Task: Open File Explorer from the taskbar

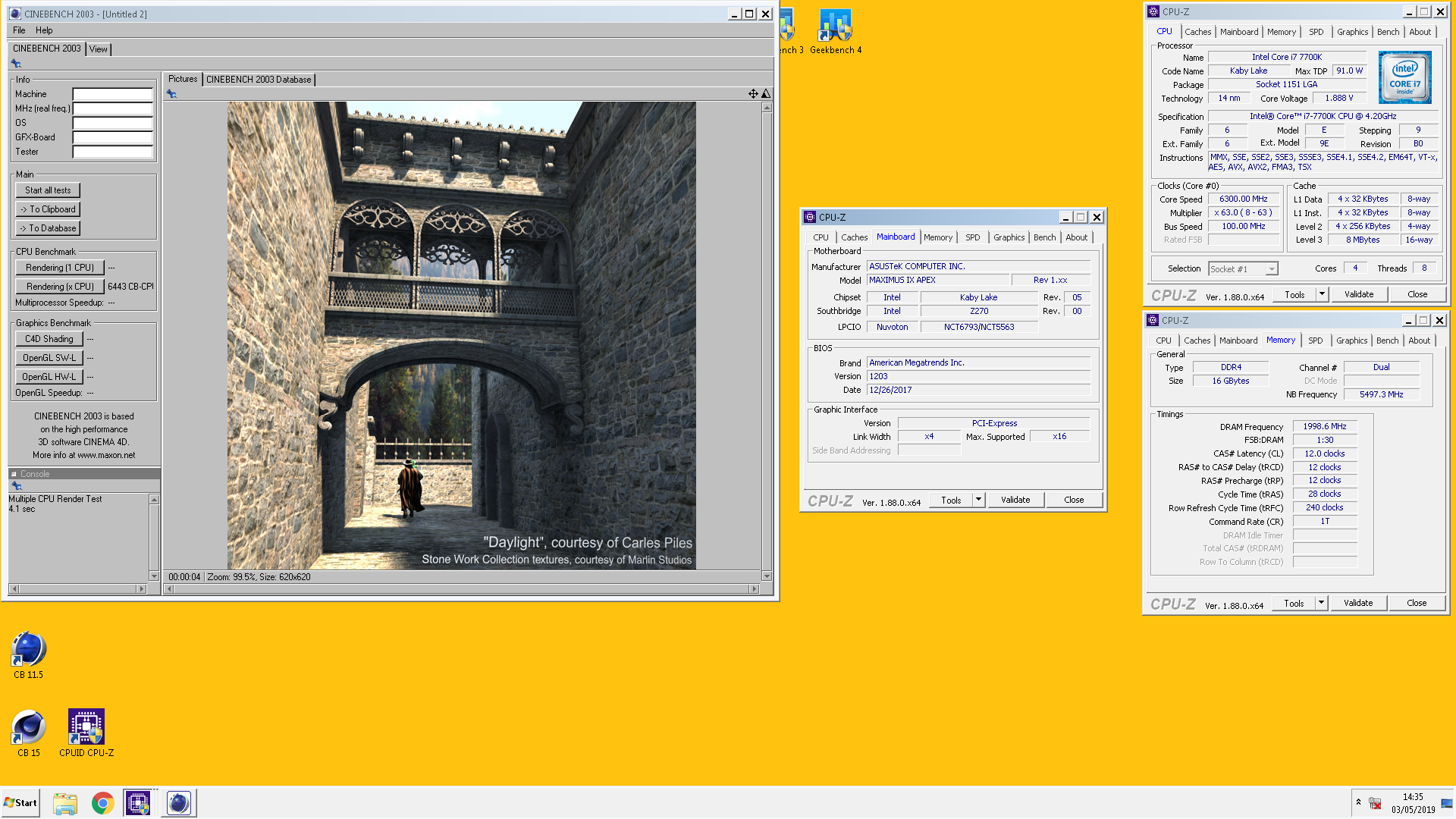Action: pyautogui.click(x=65, y=803)
